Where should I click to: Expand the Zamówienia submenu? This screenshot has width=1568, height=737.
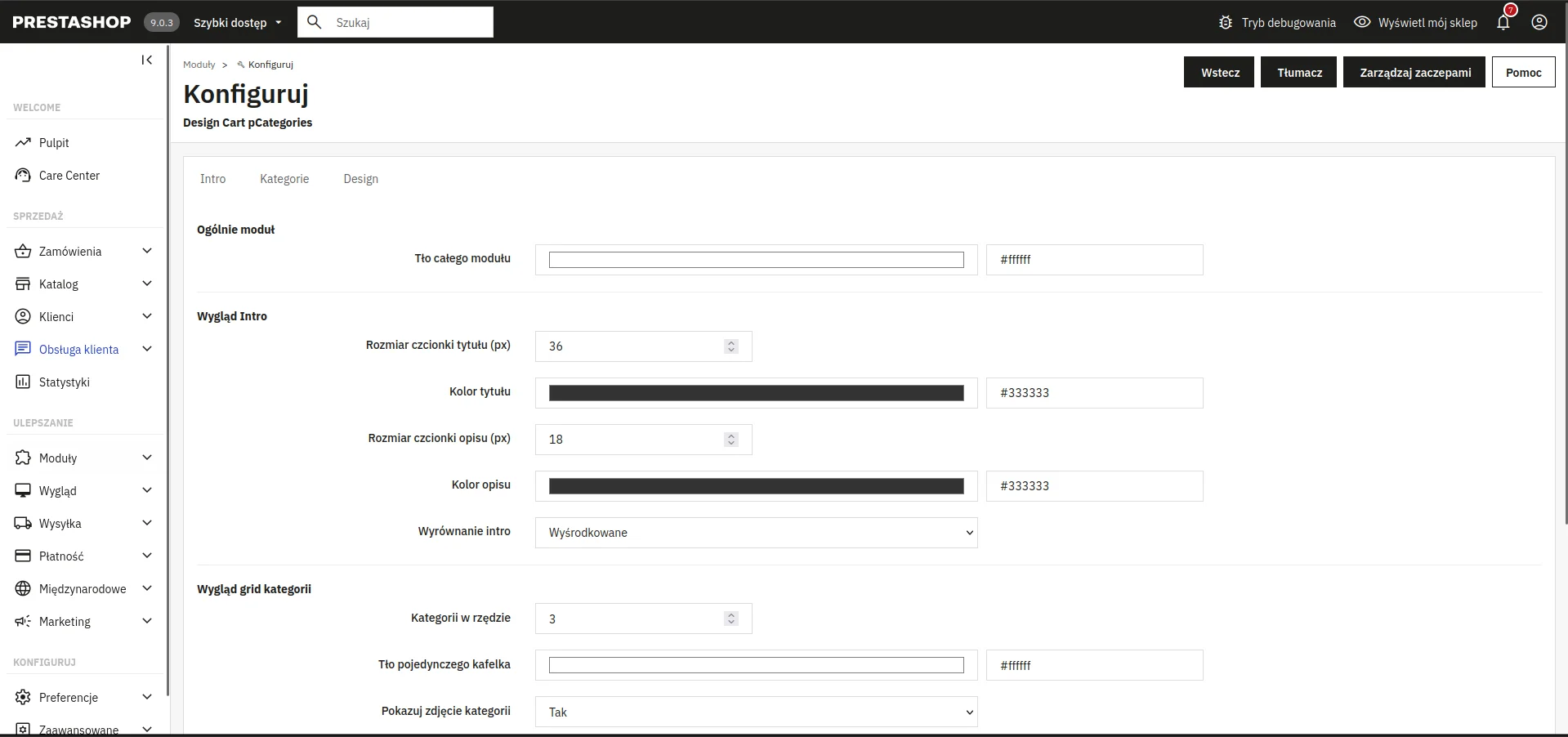pos(147,251)
